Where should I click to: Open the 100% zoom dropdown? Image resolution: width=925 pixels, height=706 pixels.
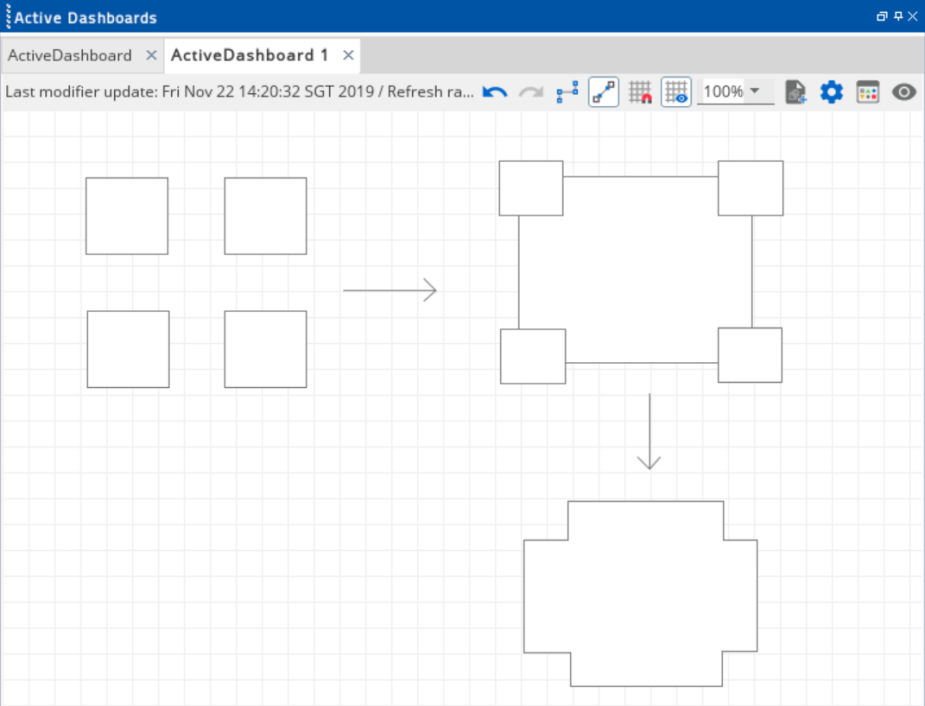pyautogui.click(x=755, y=91)
